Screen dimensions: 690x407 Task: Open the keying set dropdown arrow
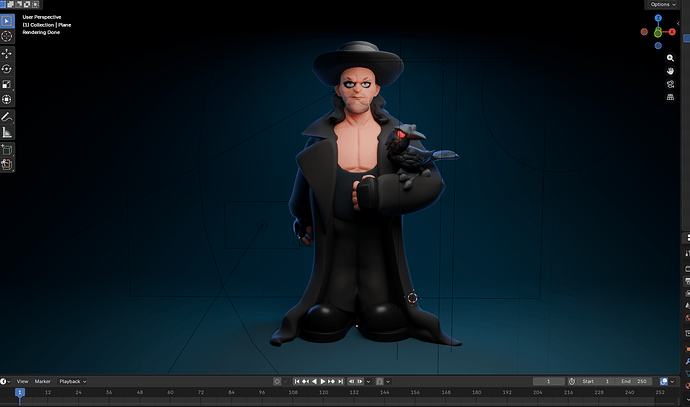pyautogui.click(x=388, y=381)
